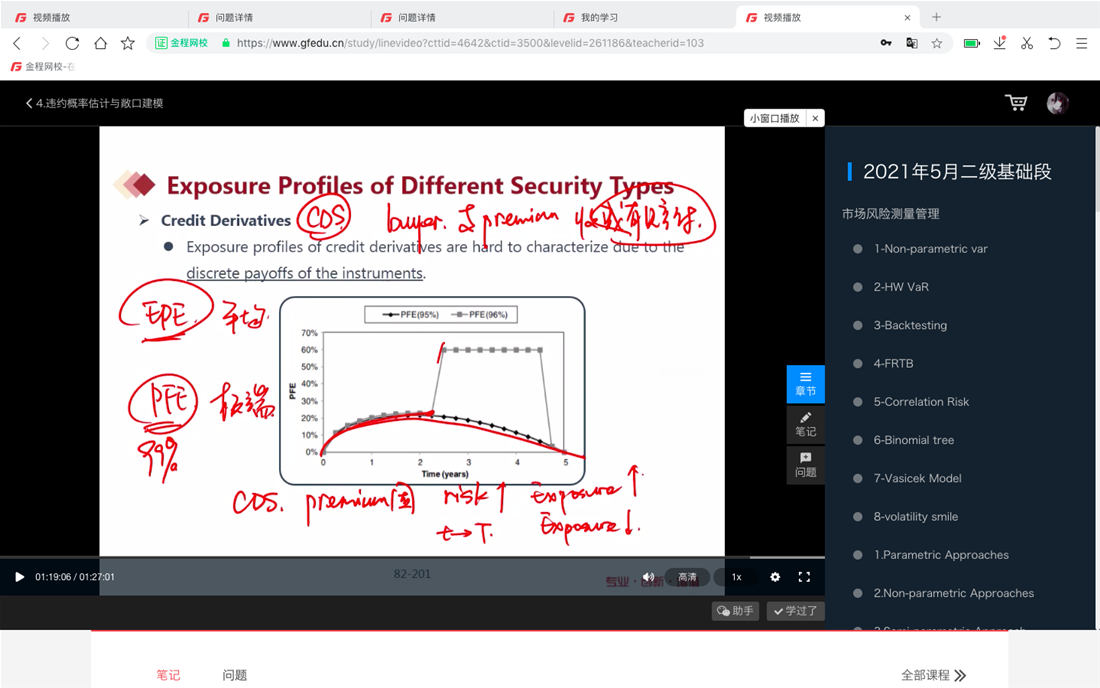1100x688 pixels.
Task: Reload the current page
Action: click(72, 43)
